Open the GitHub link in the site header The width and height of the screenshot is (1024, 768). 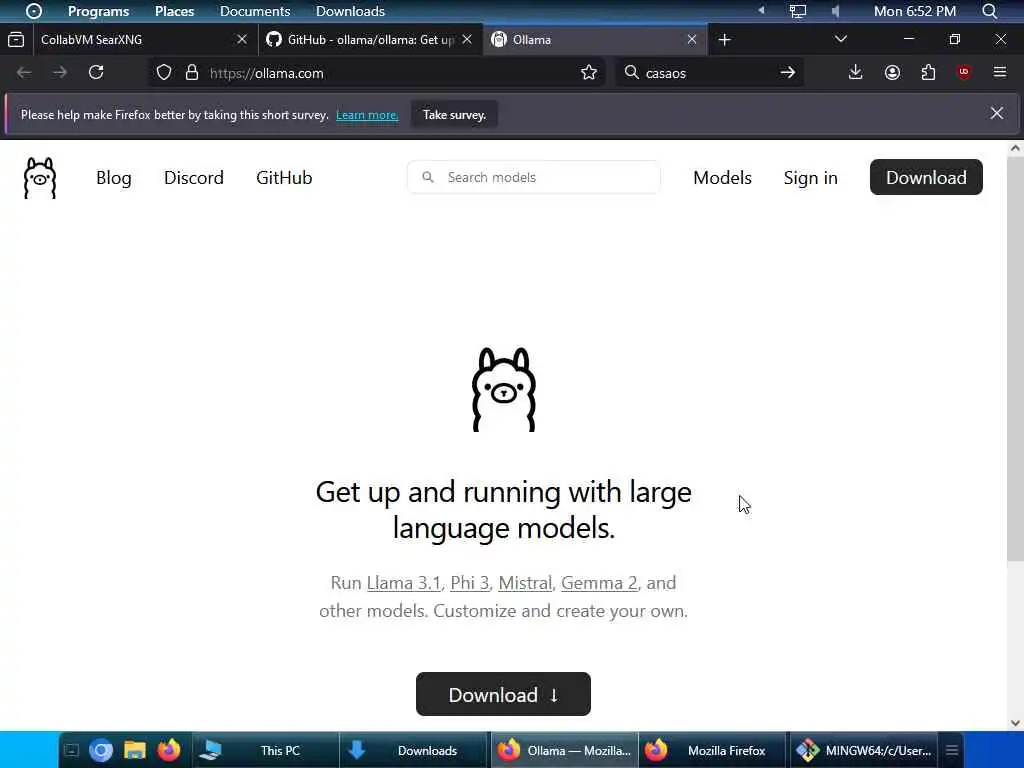[284, 178]
